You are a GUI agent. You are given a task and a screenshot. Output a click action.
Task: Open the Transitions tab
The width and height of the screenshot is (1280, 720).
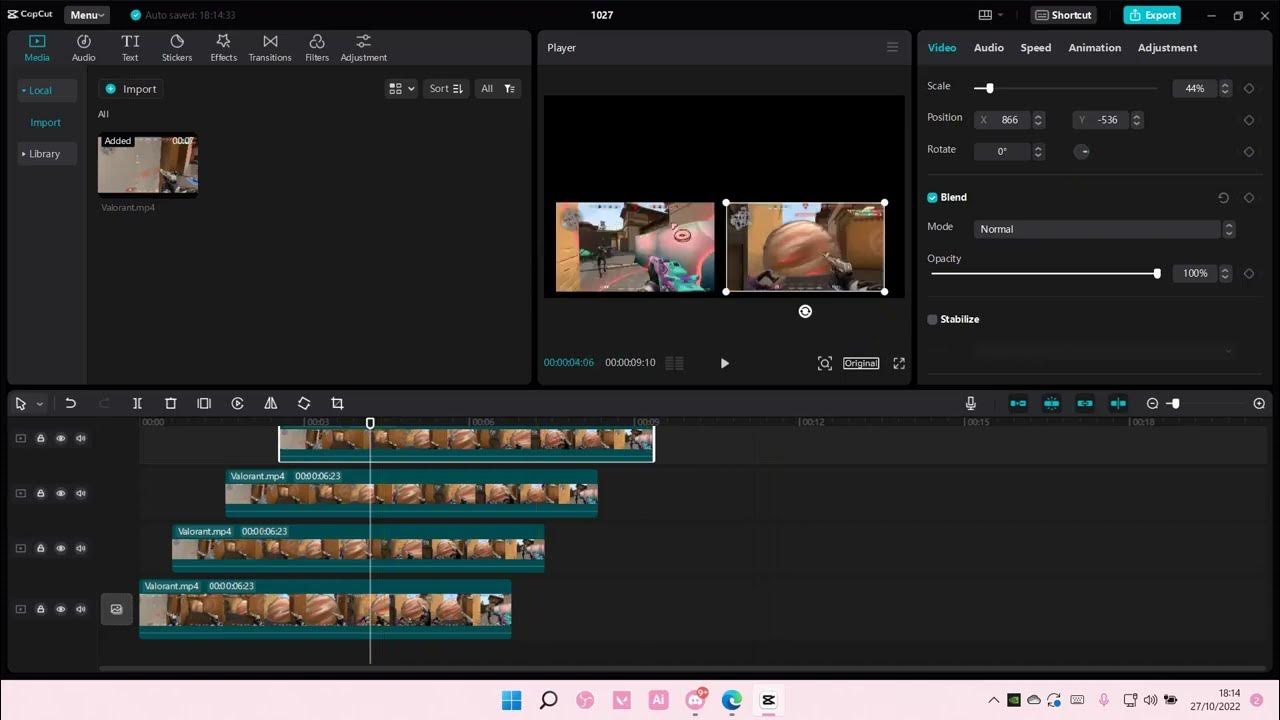pos(270,47)
